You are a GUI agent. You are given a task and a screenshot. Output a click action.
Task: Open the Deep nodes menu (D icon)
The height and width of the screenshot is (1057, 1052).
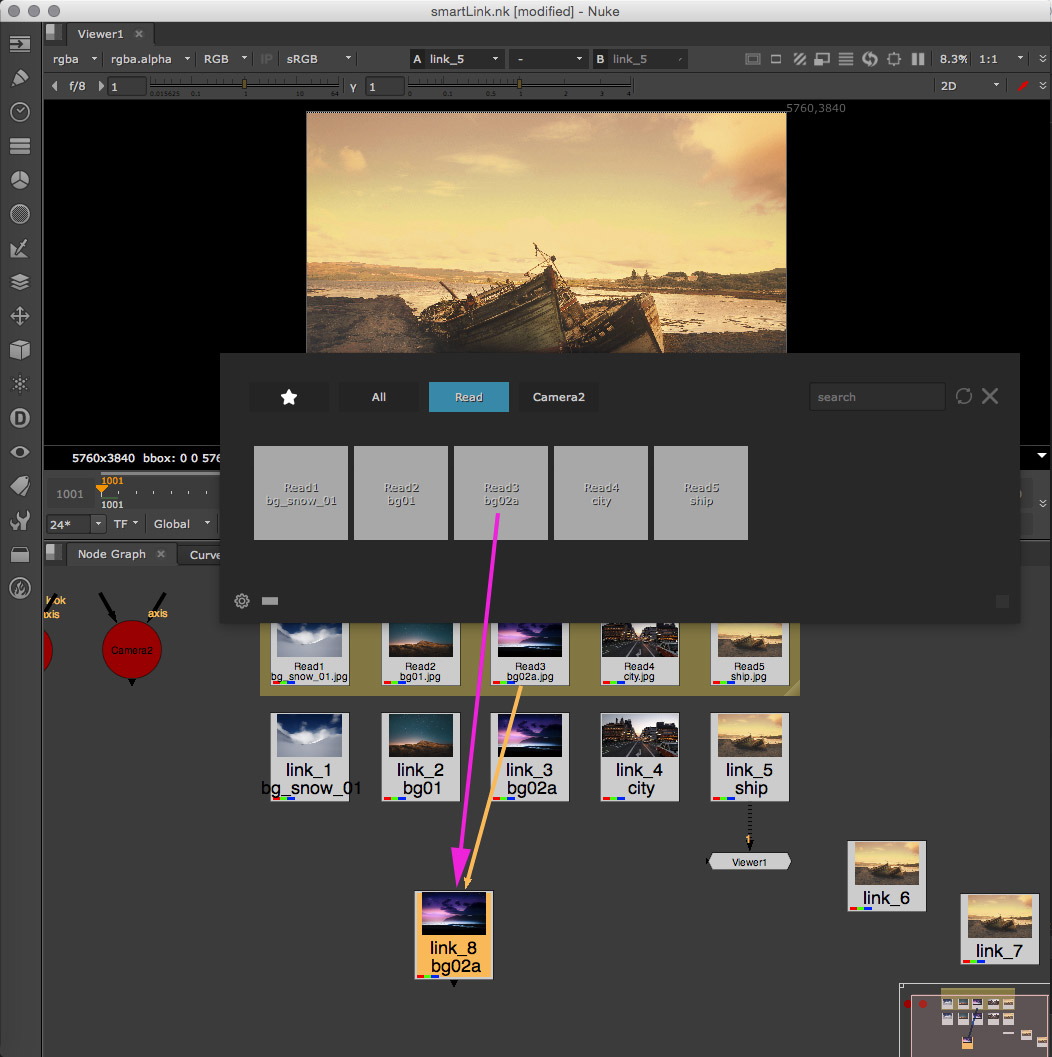(19, 418)
